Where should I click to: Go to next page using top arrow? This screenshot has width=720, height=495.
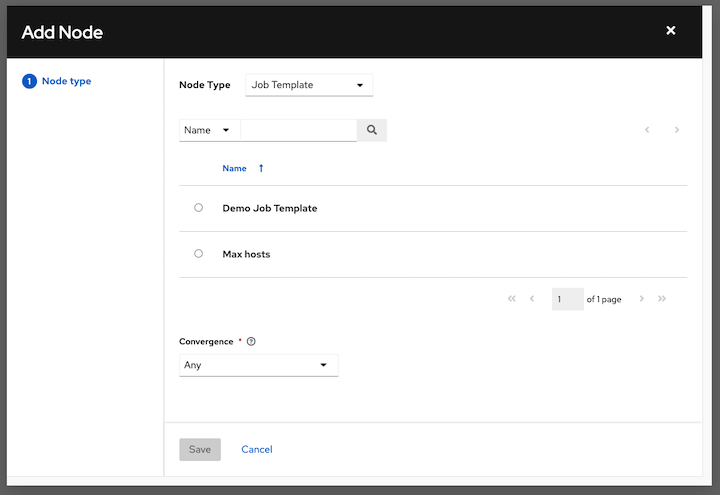tap(677, 130)
